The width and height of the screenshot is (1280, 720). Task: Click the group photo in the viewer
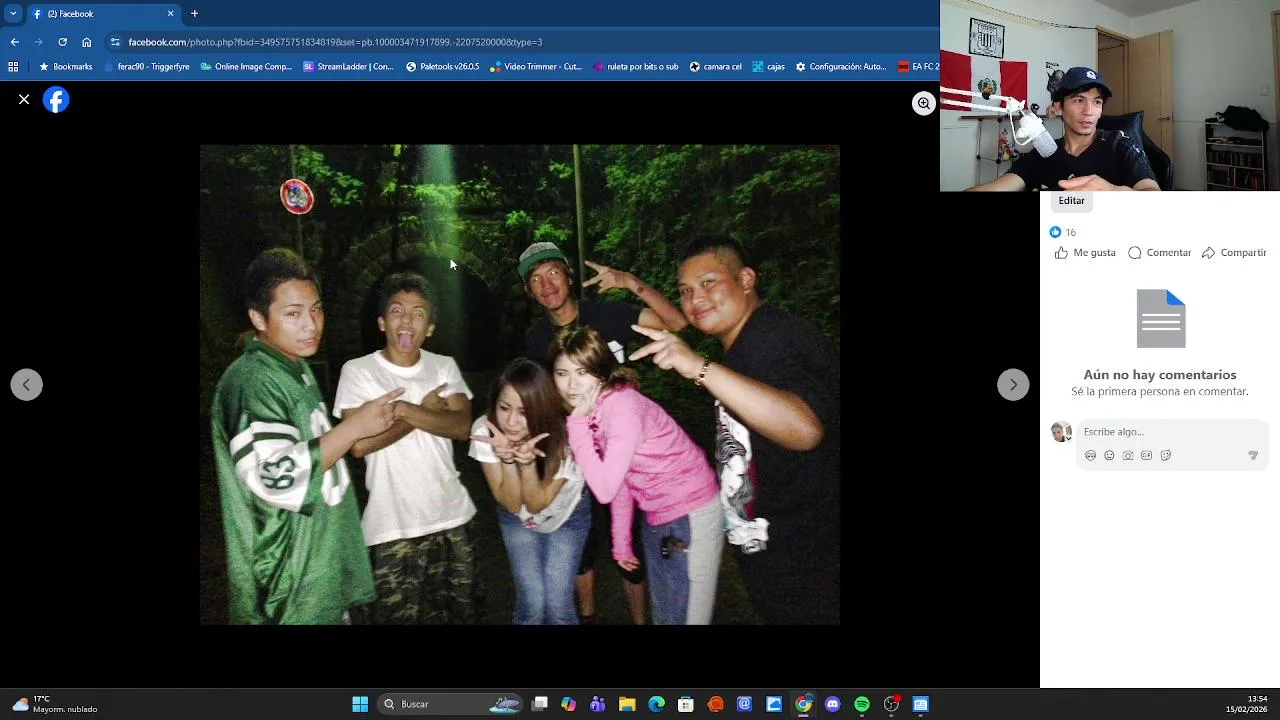[519, 385]
